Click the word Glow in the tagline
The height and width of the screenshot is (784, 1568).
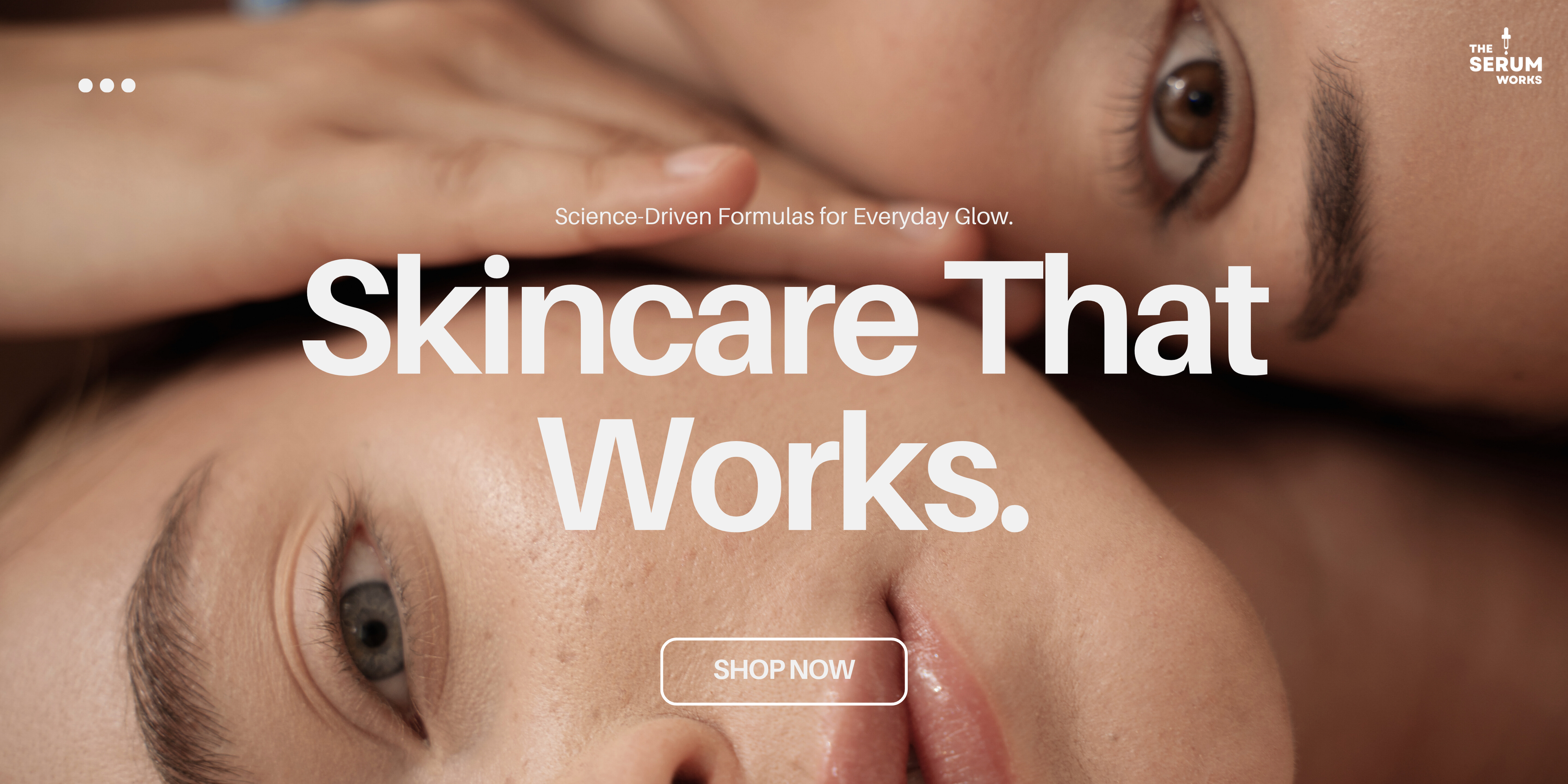[x=980, y=217]
